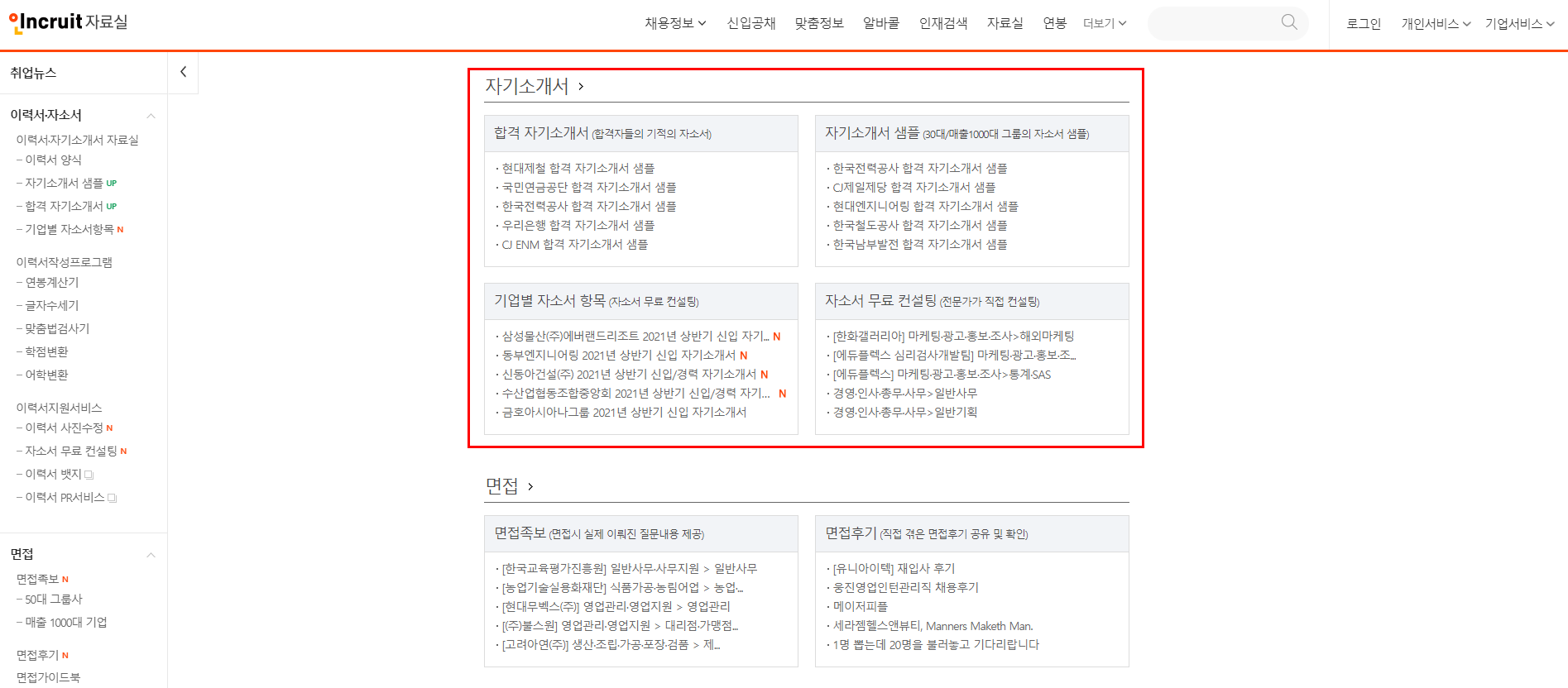Open 이력서·자기소개서 자료실 sidebar link
1568x688 pixels.
(x=77, y=140)
